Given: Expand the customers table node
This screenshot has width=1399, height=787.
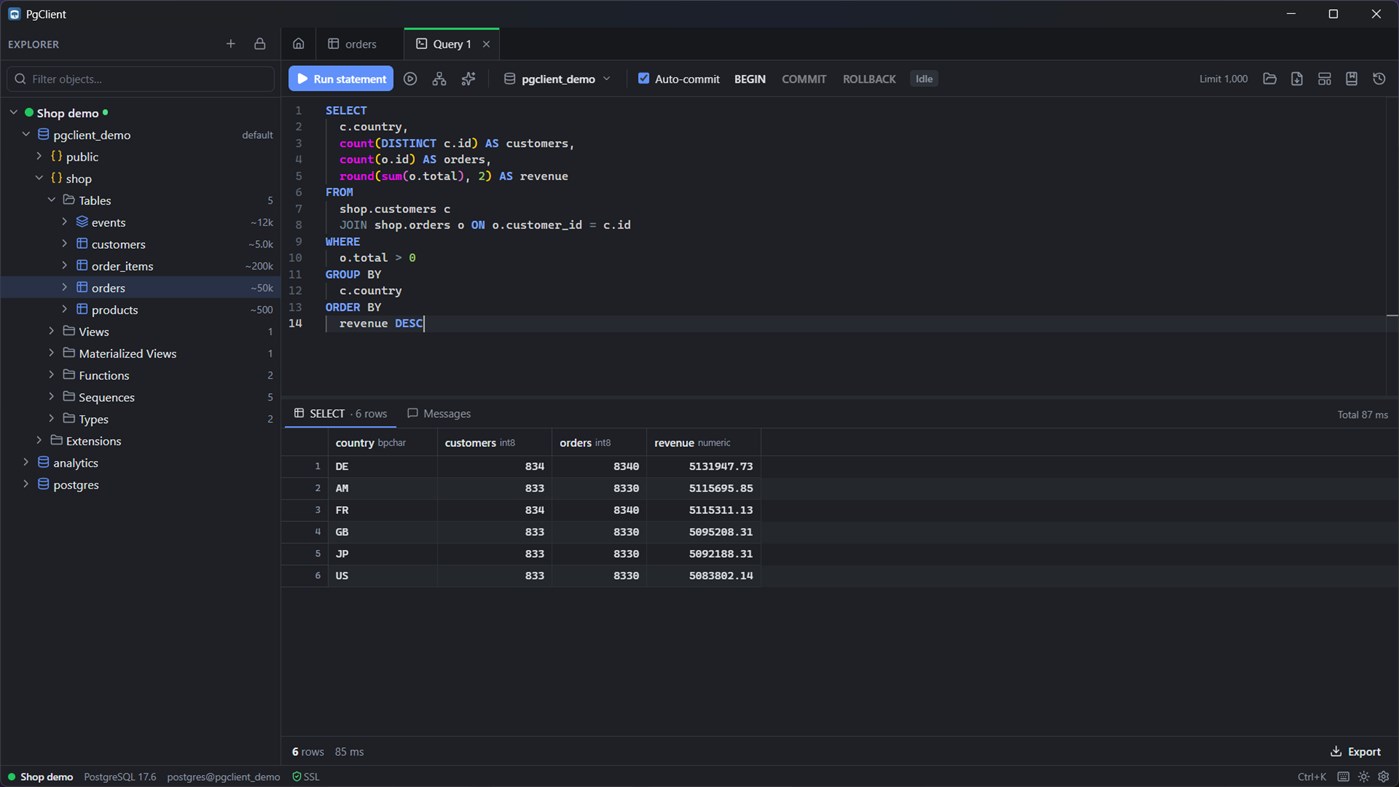Looking at the screenshot, I should coord(65,244).
